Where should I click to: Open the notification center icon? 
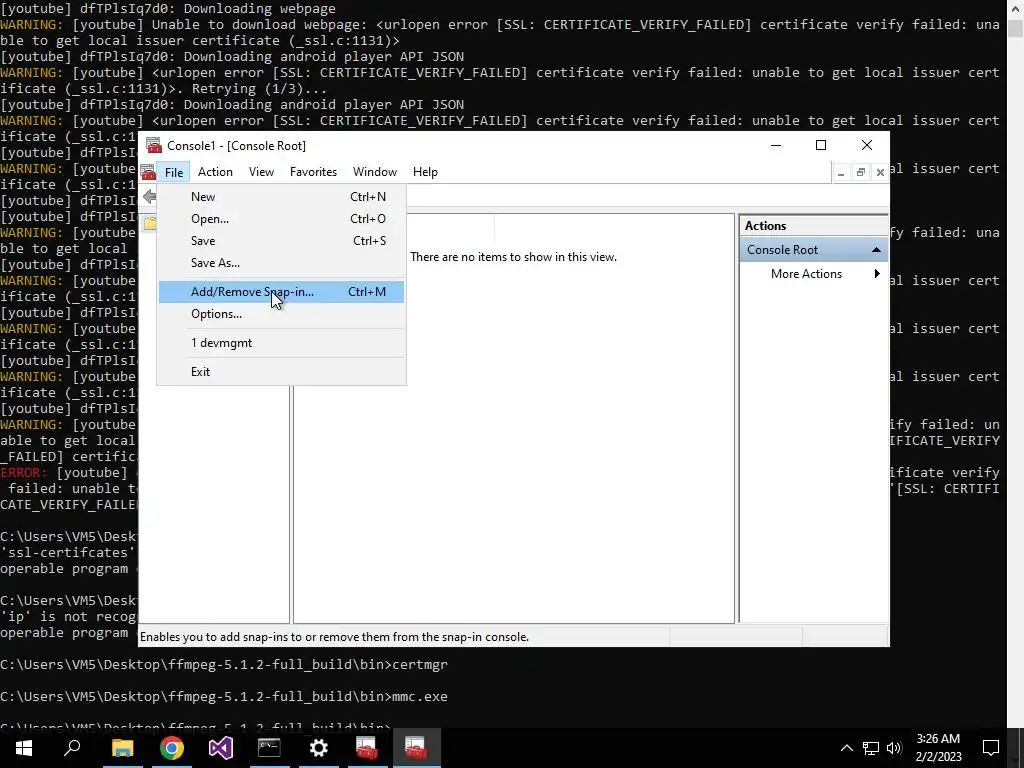tap(991, 748)
